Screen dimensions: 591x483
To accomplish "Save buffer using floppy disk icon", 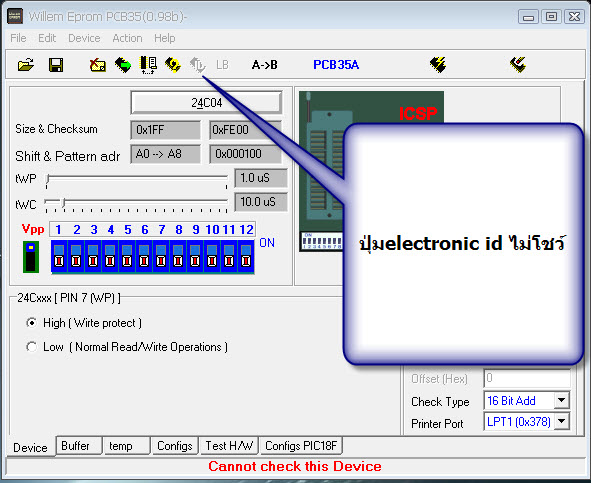I will 56,65.
